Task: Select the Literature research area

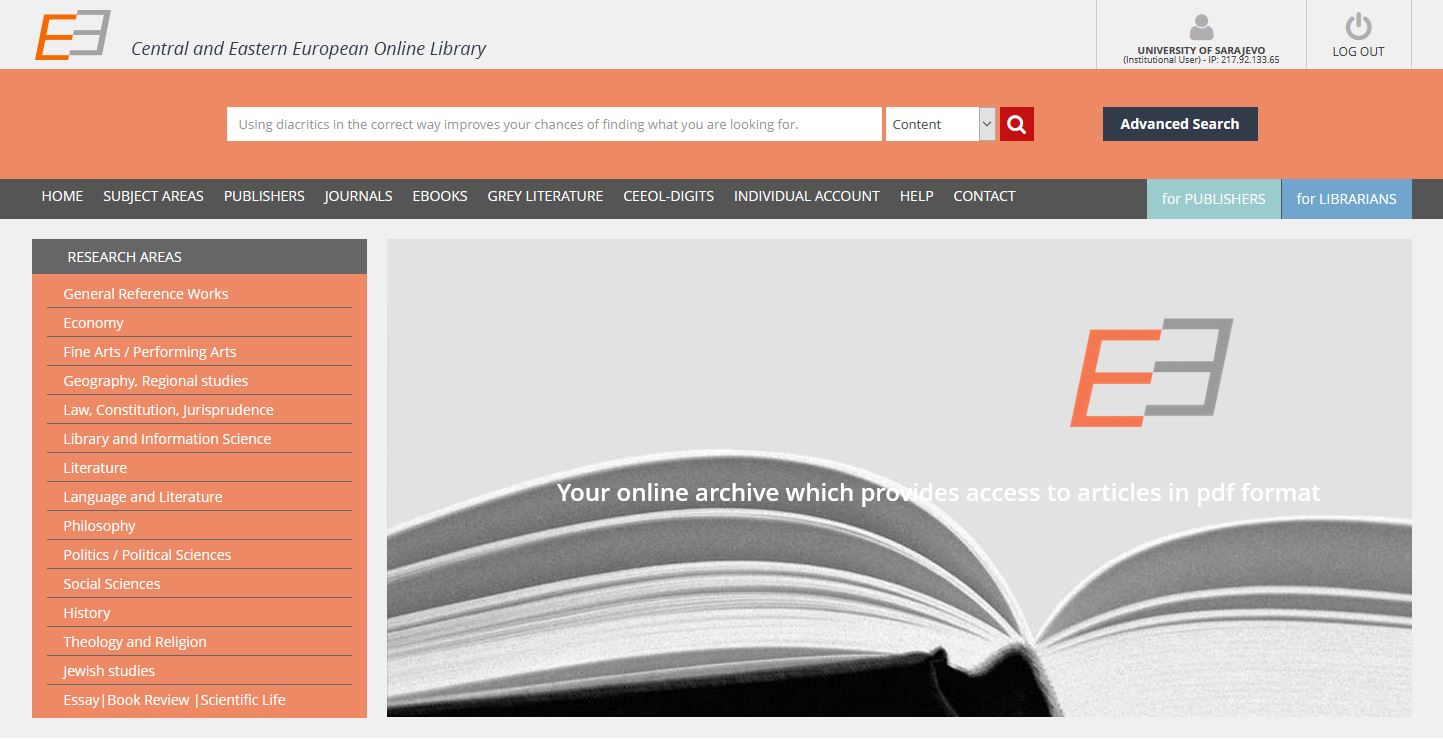Action: click(95, 468)
